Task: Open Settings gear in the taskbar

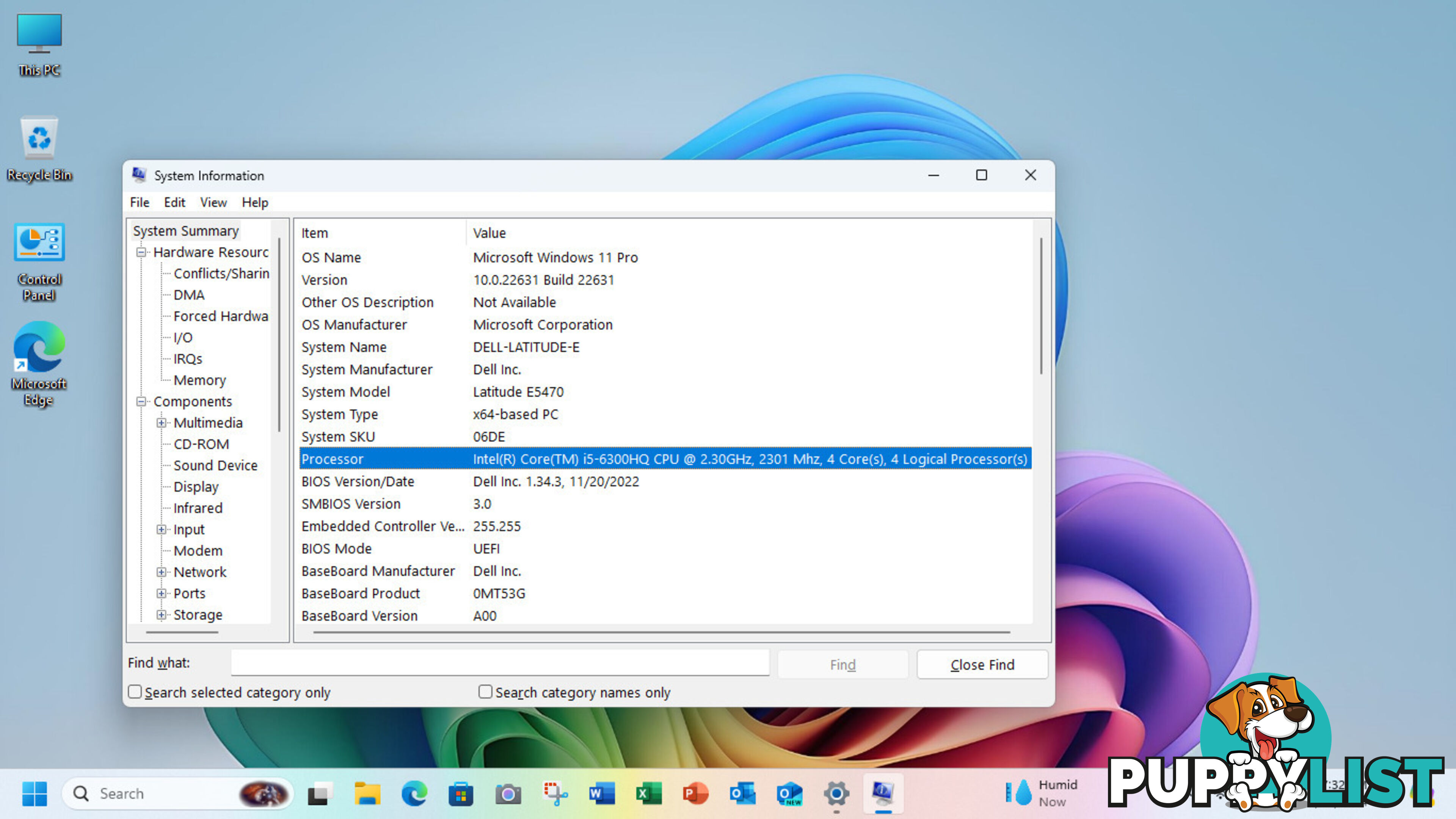Action: tap(836, 794)
